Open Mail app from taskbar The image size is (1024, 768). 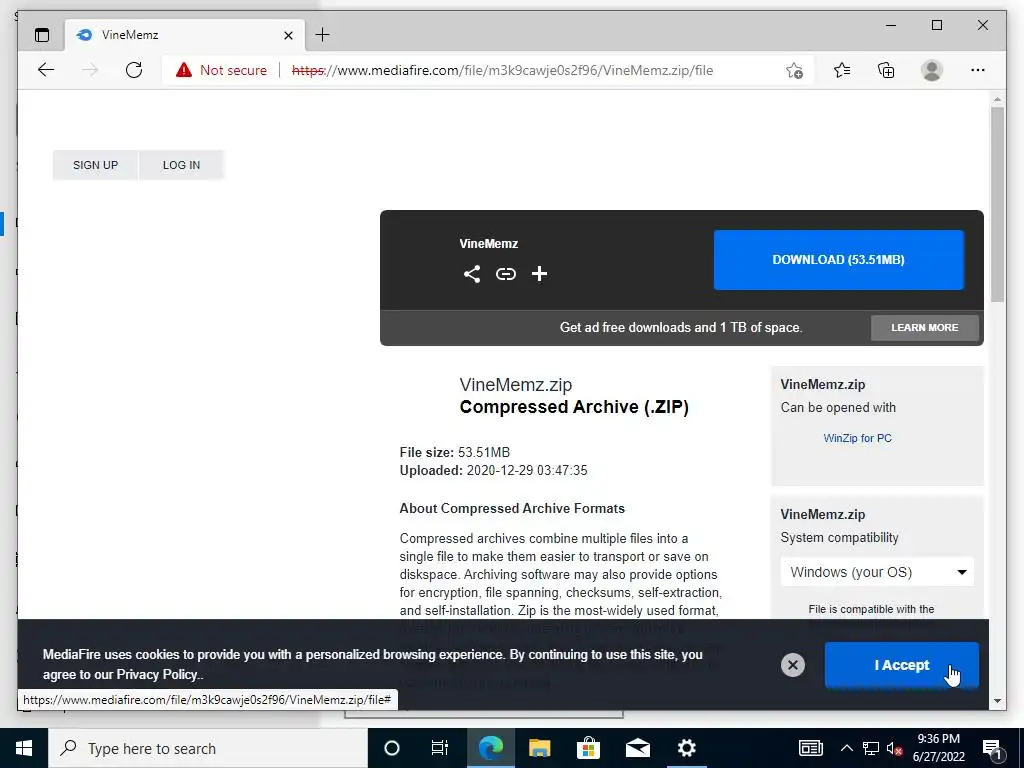pos(637,748)
